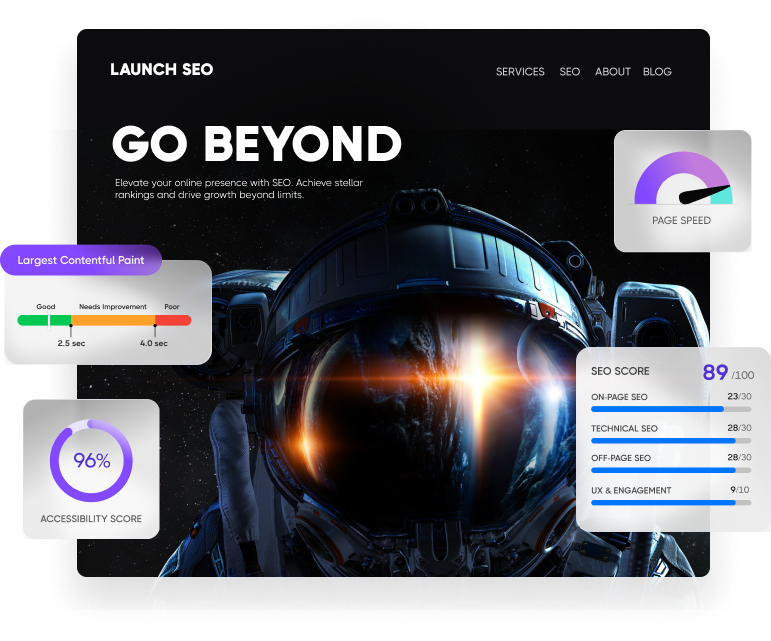Click the 89 /100 score value
Viewport: 771px width, 641px height.
tap(728, 373)
